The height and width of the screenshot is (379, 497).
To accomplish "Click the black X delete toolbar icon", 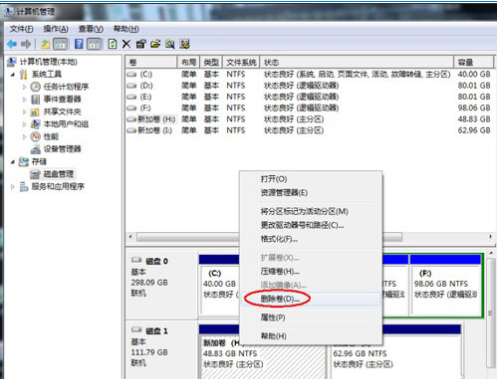I will [x=126, y=44].
